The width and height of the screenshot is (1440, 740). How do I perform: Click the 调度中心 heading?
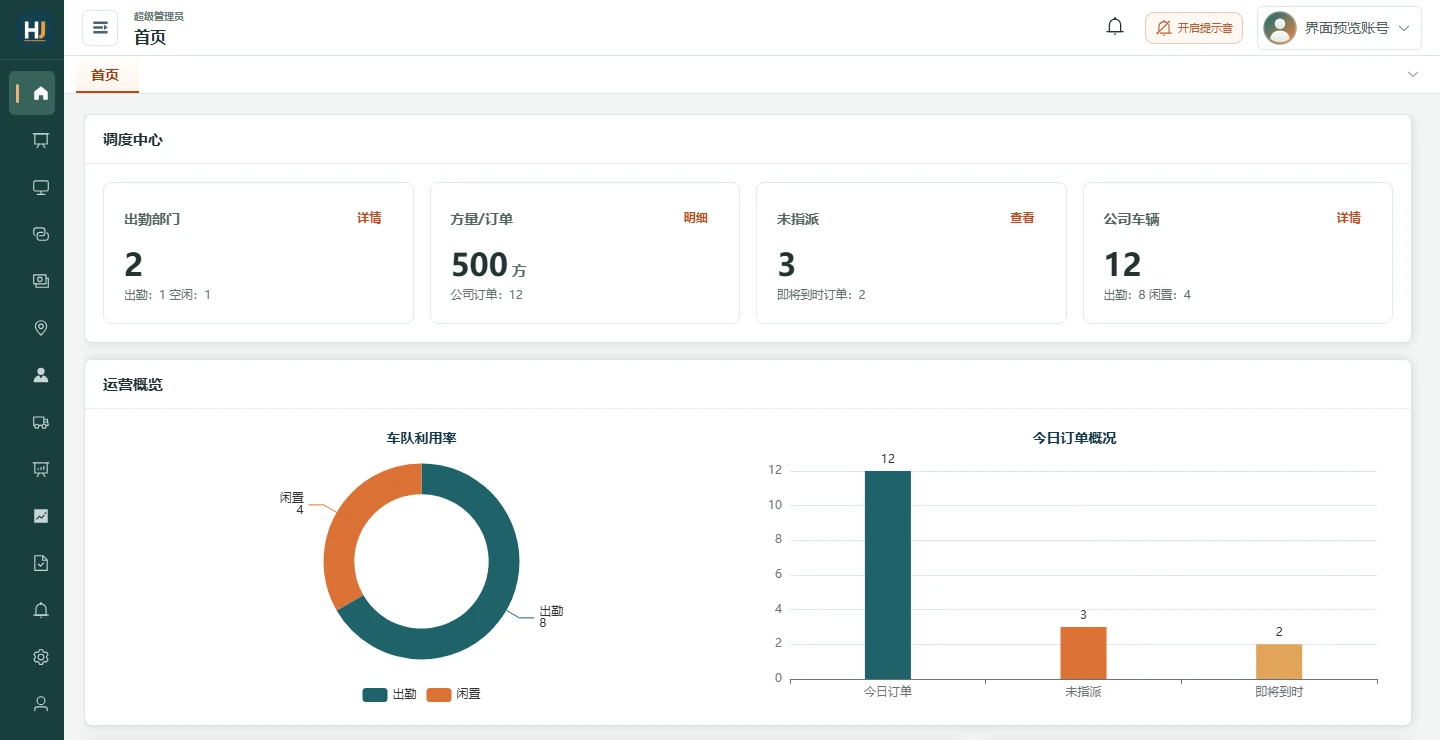coord(133,140)
